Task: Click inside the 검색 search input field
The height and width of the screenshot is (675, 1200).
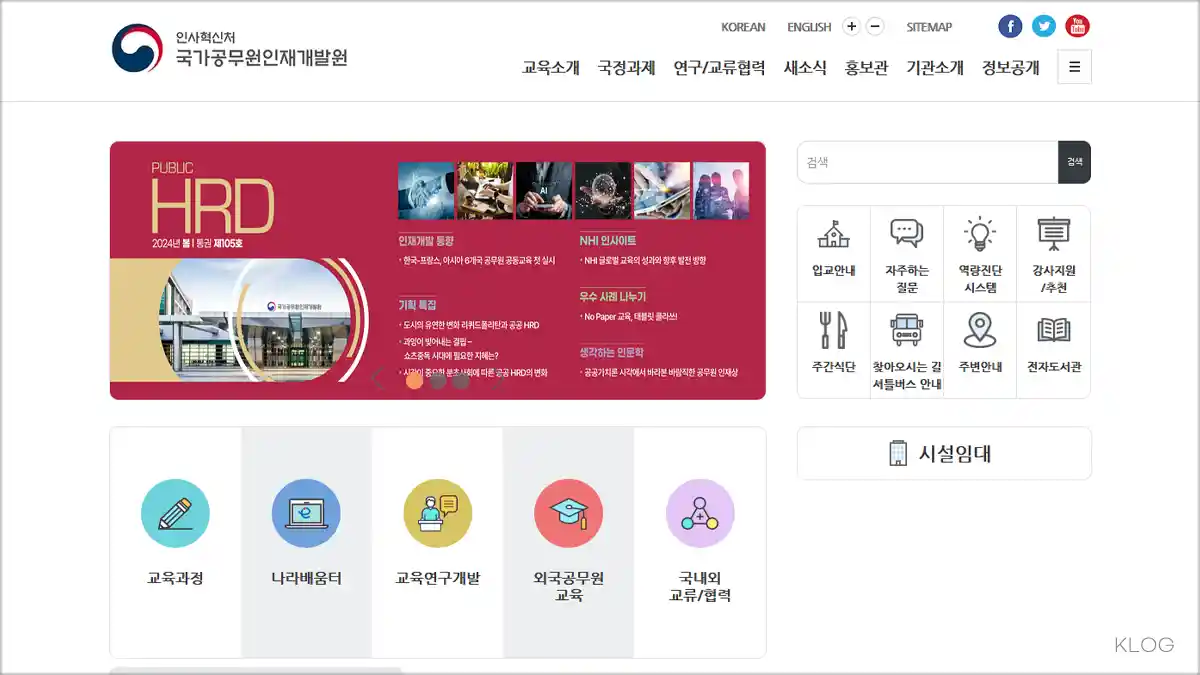Action: point(920,162)
